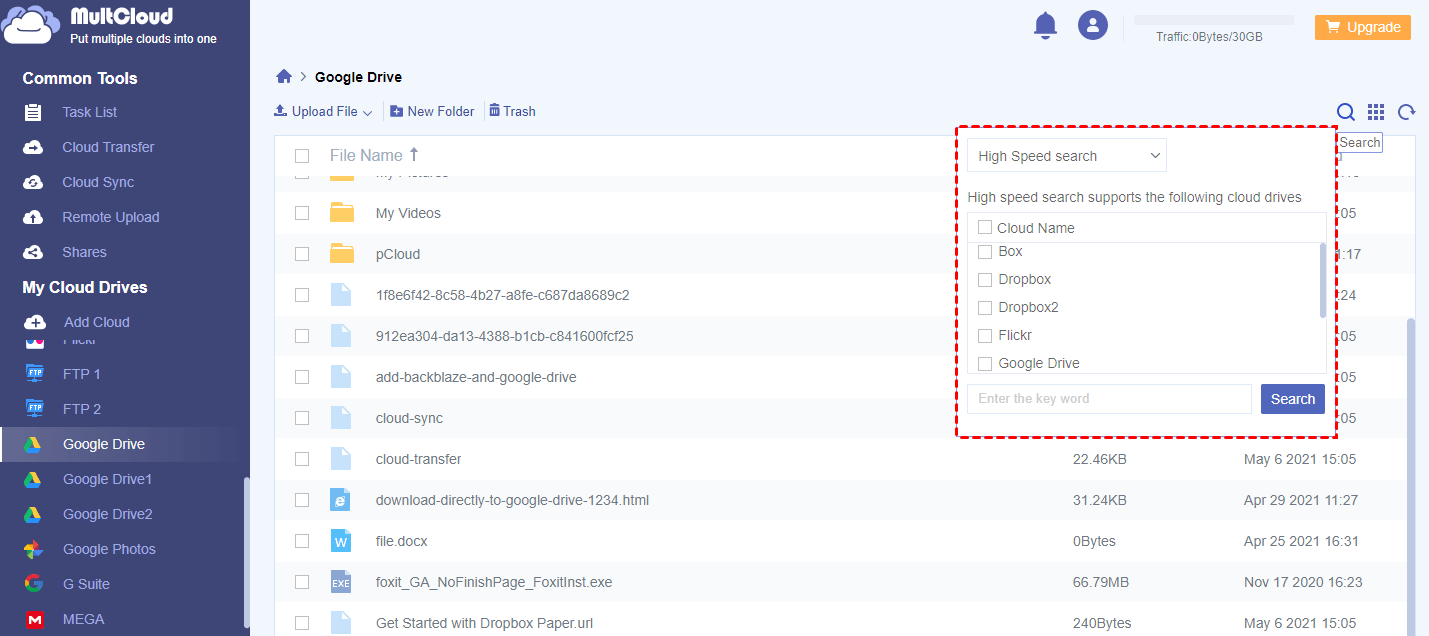
Task: Click the Task List sidebar icon
Action: click(33, 112)
